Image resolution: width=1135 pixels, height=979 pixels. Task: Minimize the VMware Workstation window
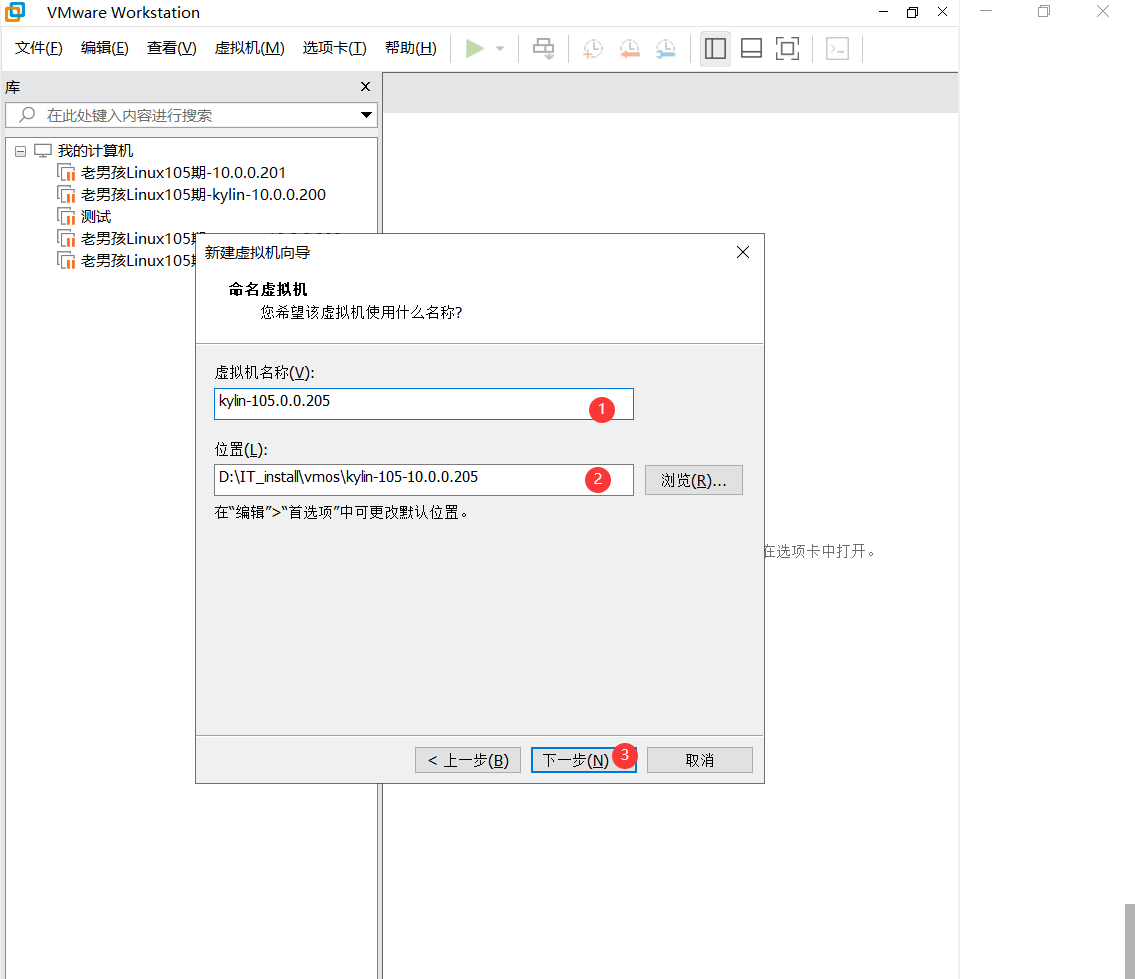coord(883,12)
